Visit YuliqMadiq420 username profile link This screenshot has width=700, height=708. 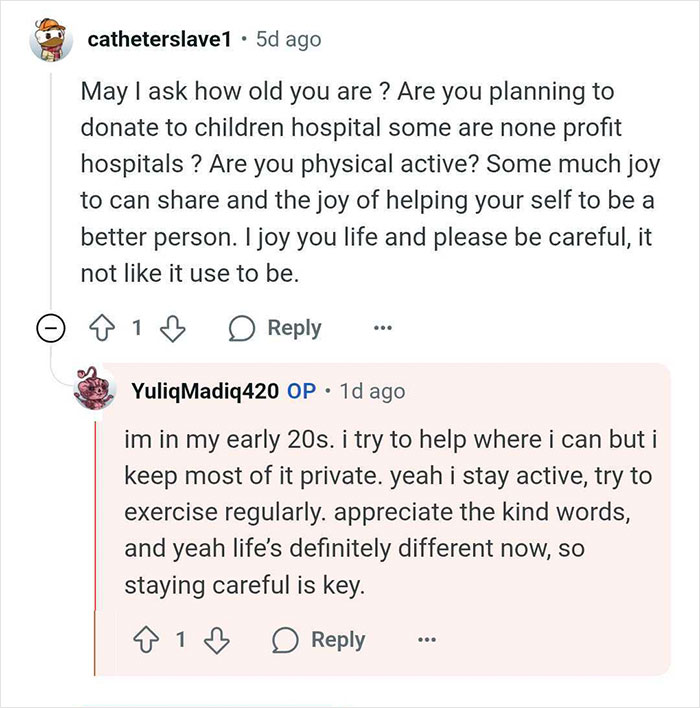[x=204, y=391]
